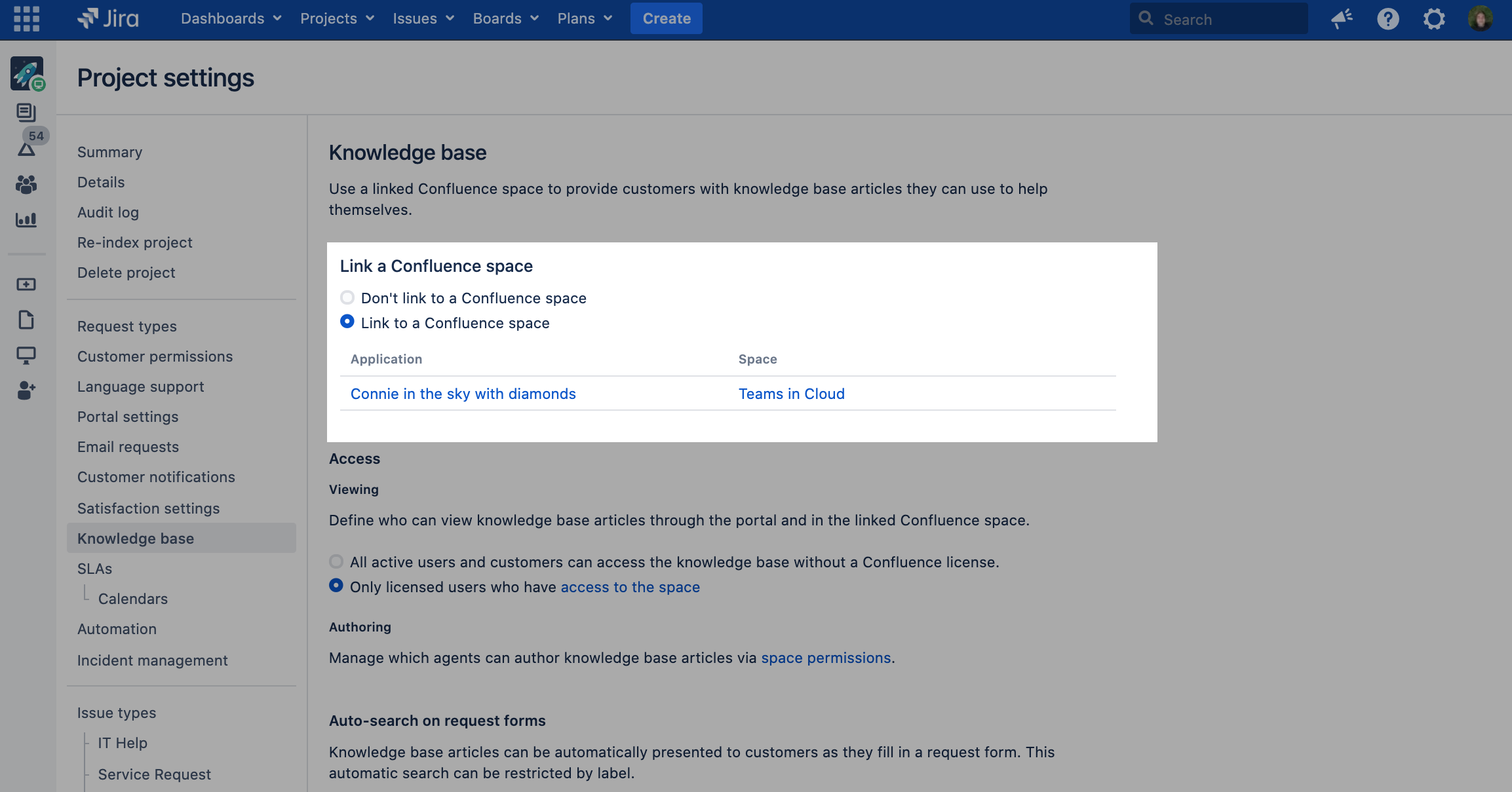This screenshot has height=792, width=1512.
Task: Open the Dashboards menu
Action: [230, 18]
